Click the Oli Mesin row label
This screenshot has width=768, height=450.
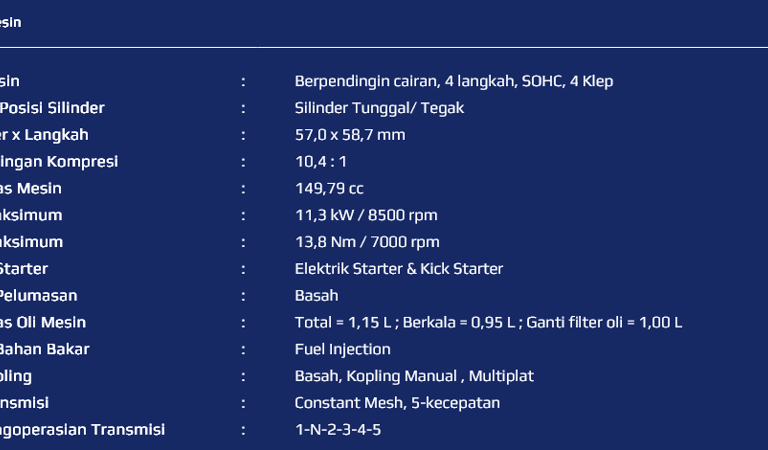43,322
